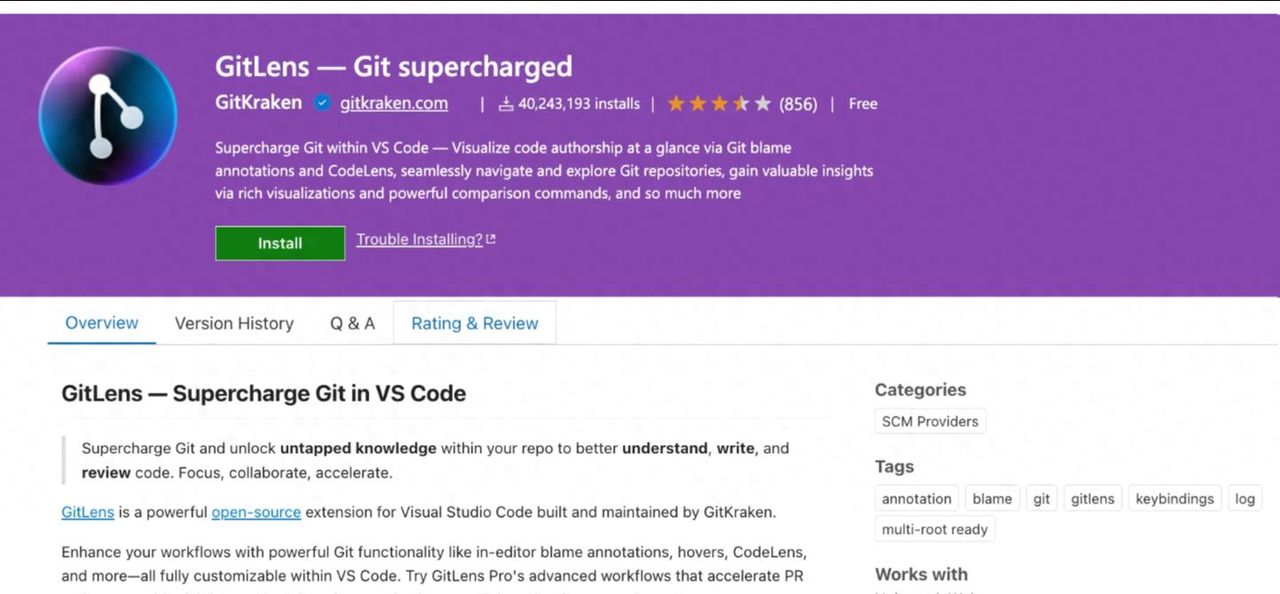Select the SCM Providers category
The height and width of the screenshot is (594, 1280).
(x=930, y=421)
